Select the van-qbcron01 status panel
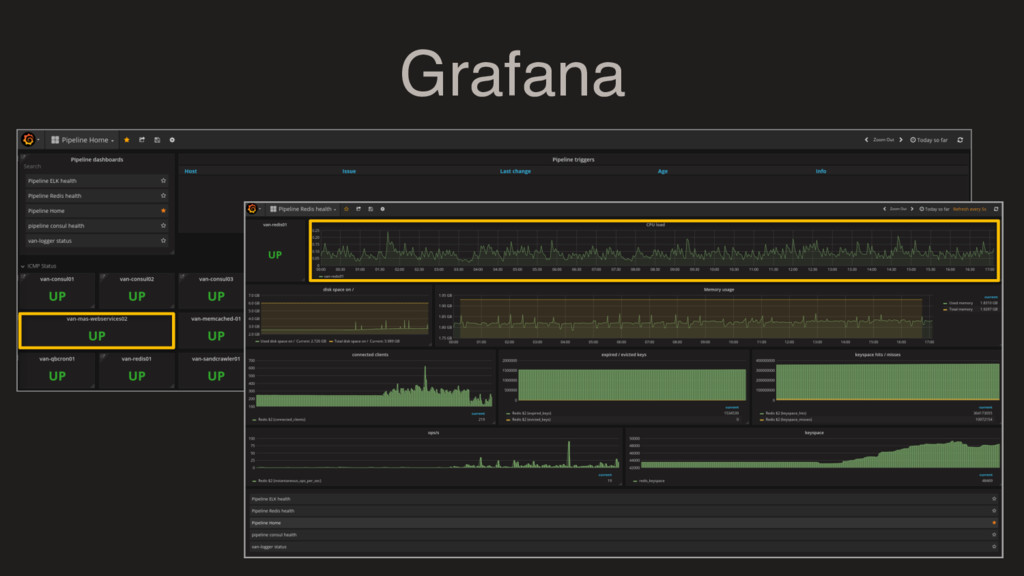The width and height of the screenshot is (1024, 576). pyautogui.click(x=57, y=370)
